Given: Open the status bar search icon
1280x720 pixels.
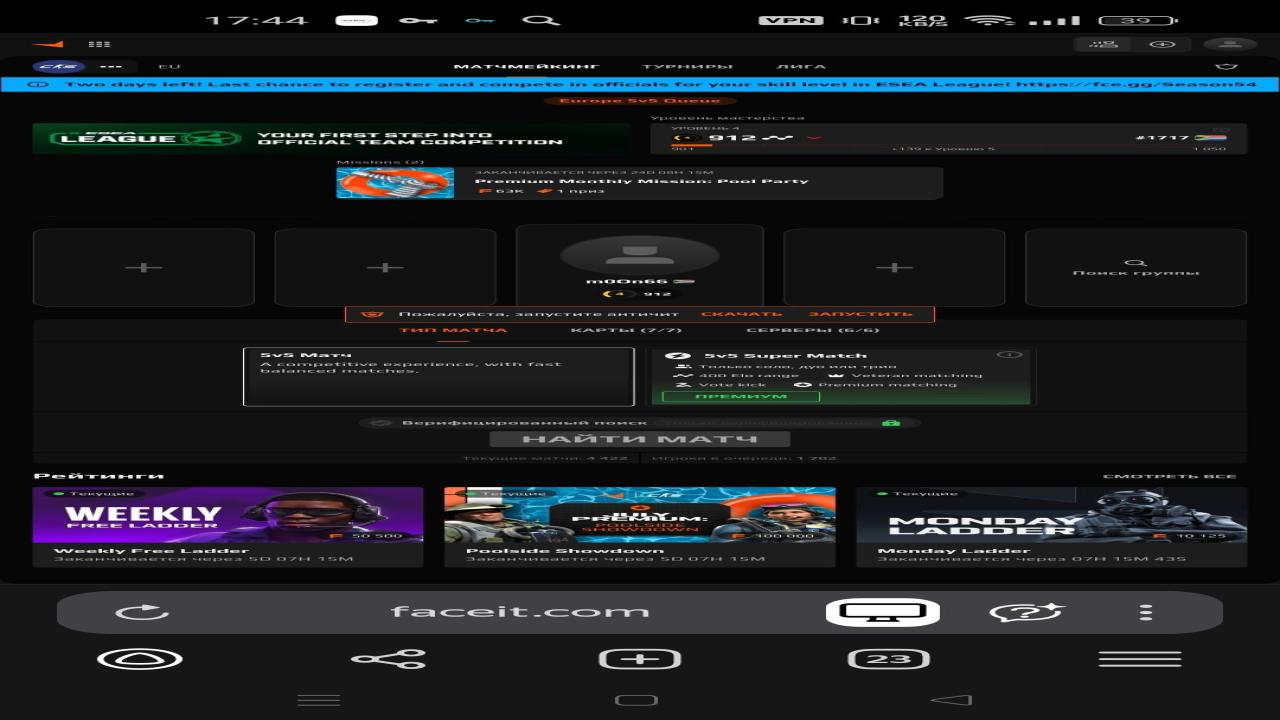Looking at the screenshot, I should [x=541, y=20].
